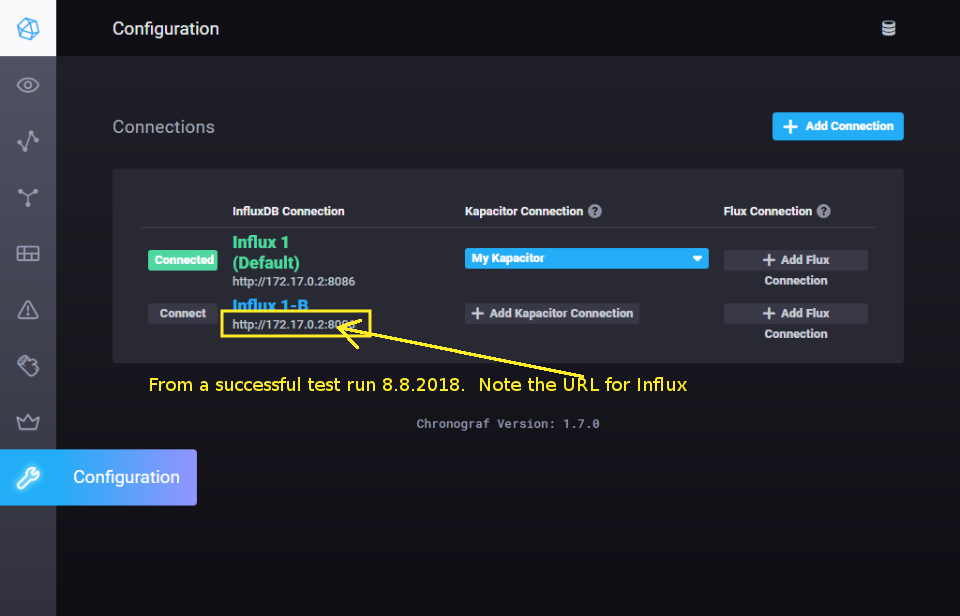Open the Host List eye icon

pyautogui.click(x=27, y=84)
